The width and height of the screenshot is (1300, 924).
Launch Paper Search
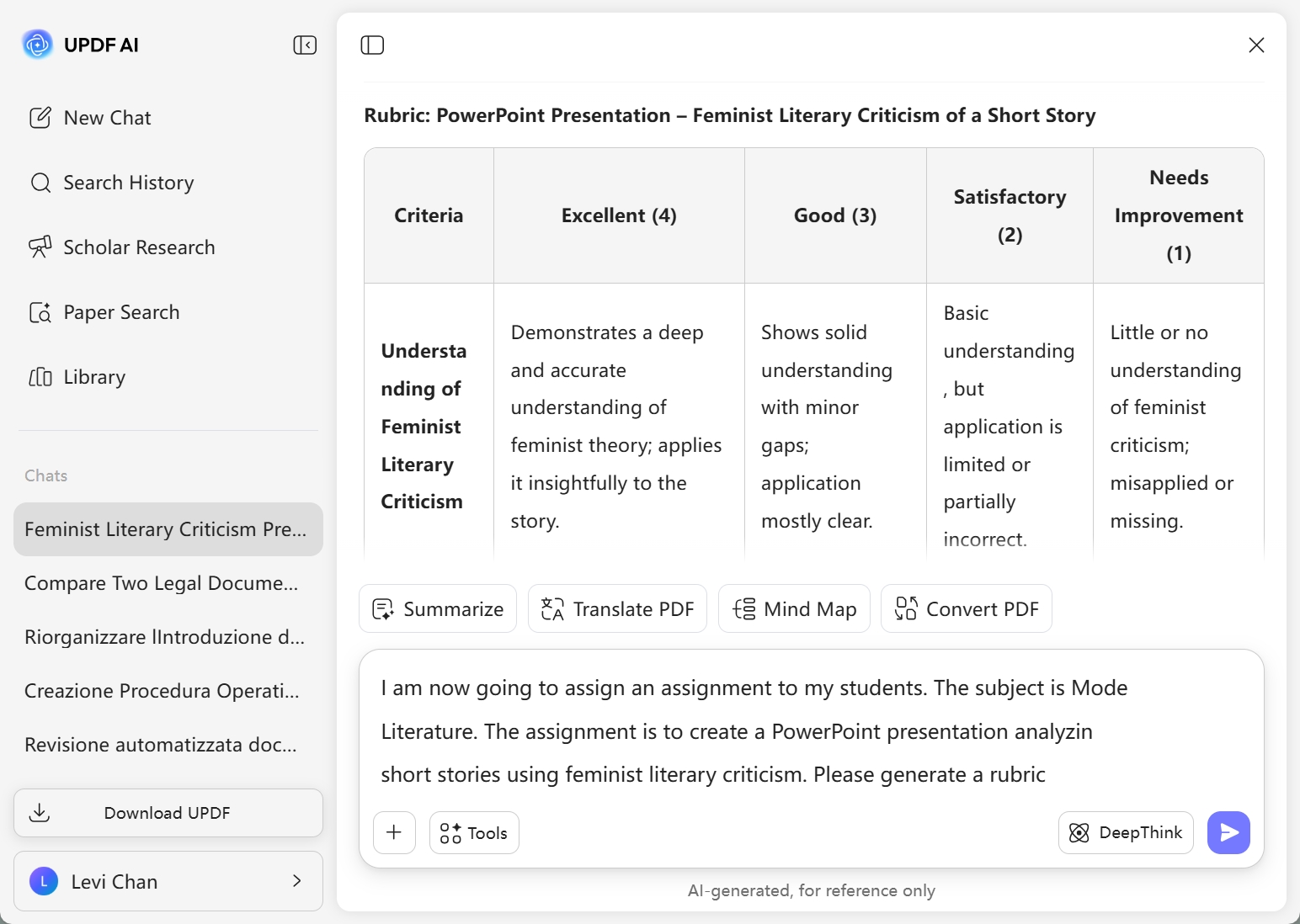pyautogui.click(x=121, y=312)
